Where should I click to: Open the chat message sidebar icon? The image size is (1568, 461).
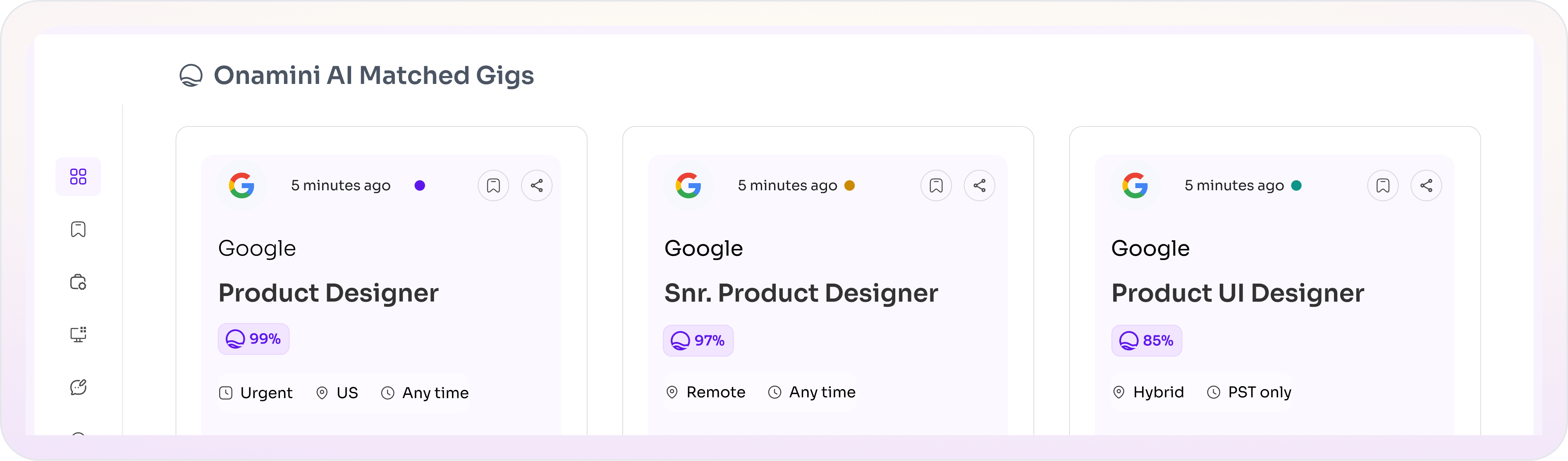point(78,387)
